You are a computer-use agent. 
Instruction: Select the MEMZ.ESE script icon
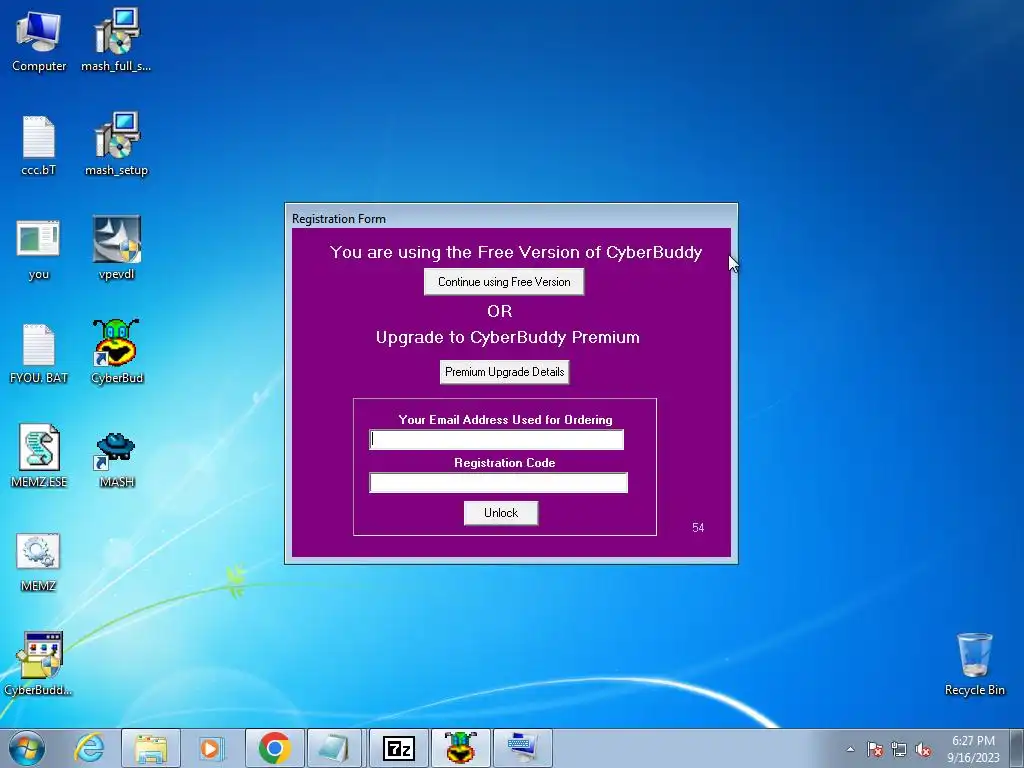(39, 457)
